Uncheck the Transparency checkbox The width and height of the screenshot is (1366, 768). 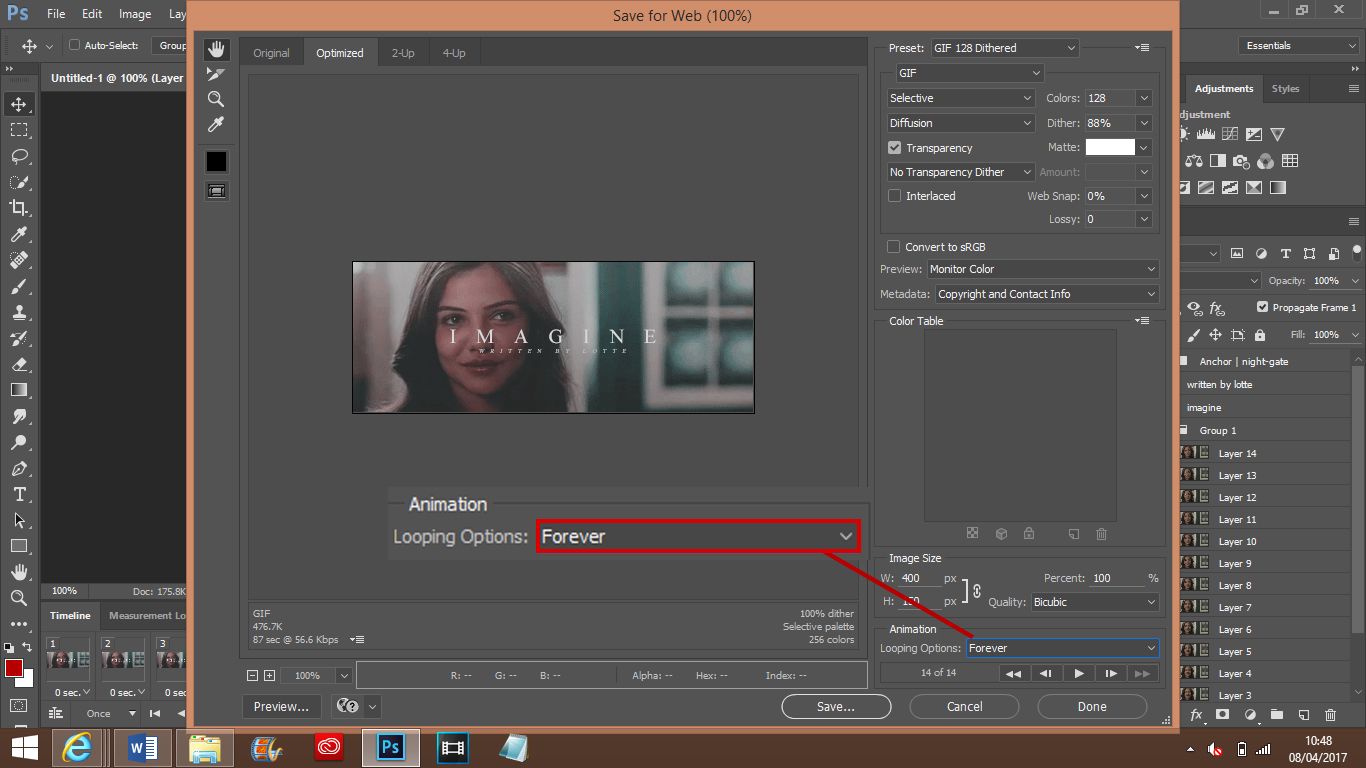click(895, 148)
